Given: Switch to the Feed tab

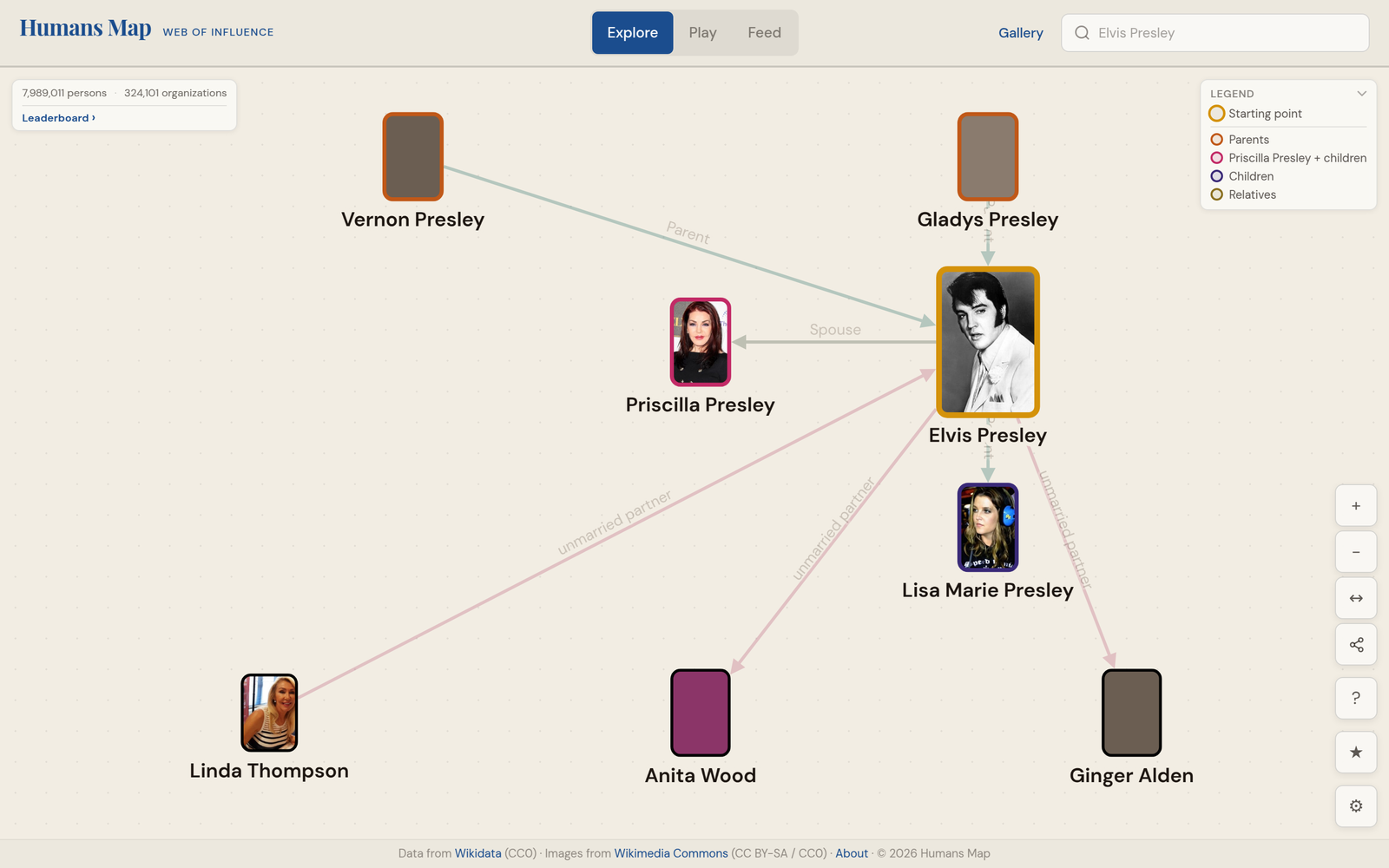Looking at the screenshot, I should pyautogui.click(x=764, y=33).
